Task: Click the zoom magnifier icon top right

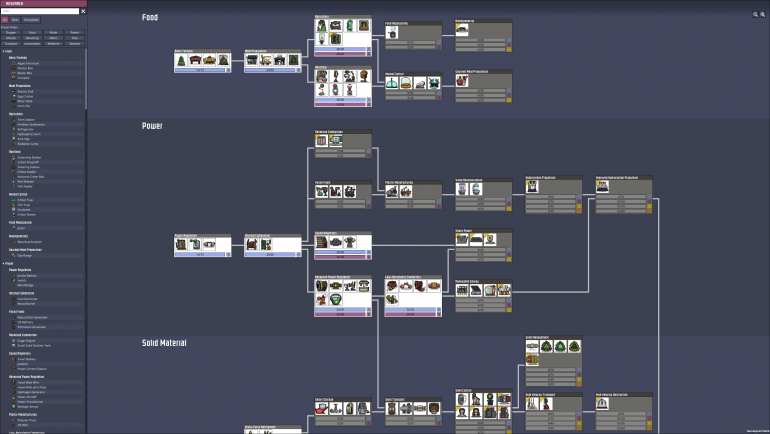Action: tap(755, 14)
